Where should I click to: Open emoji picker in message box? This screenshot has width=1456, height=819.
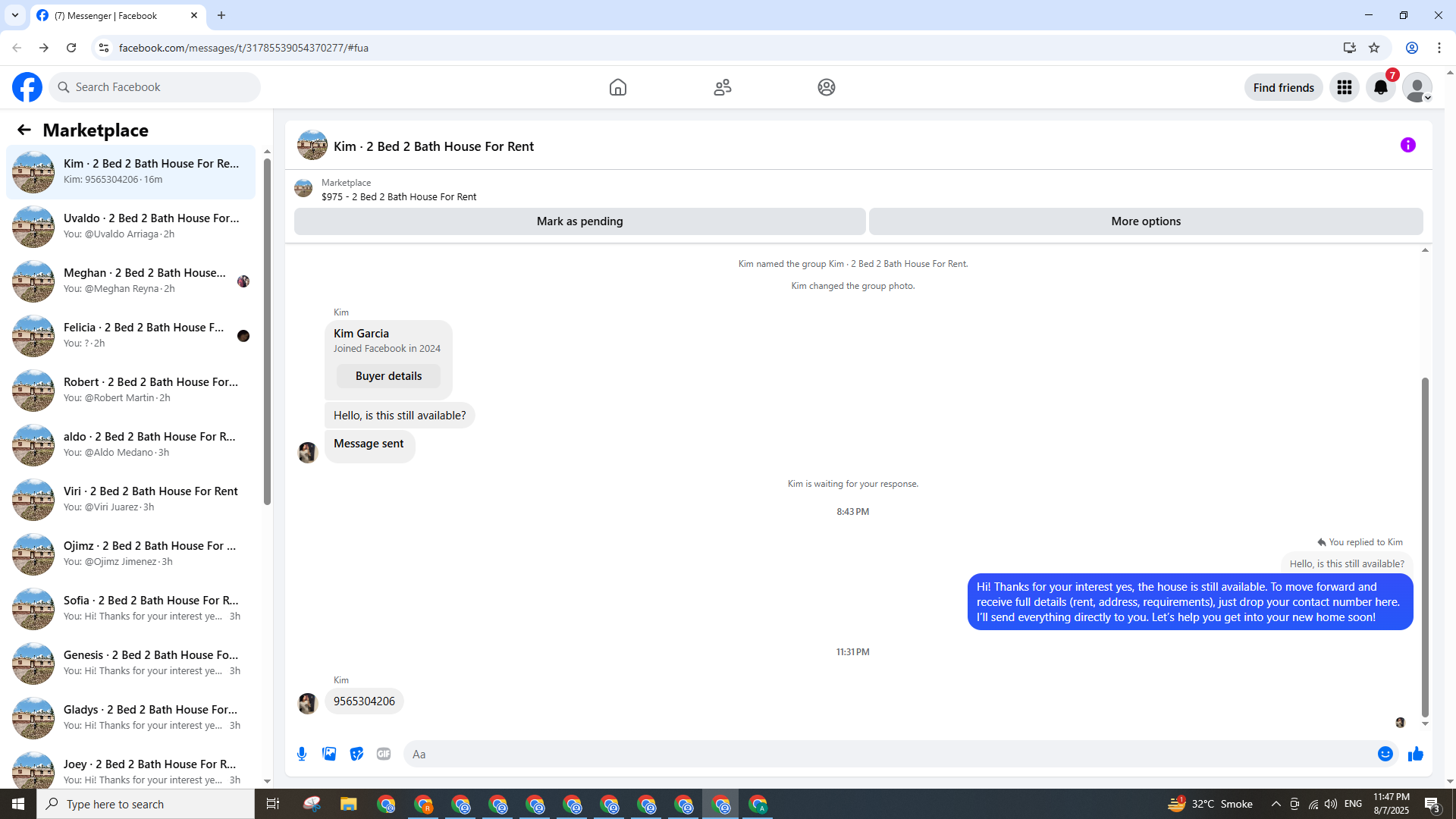click(x=1385, y=754)
